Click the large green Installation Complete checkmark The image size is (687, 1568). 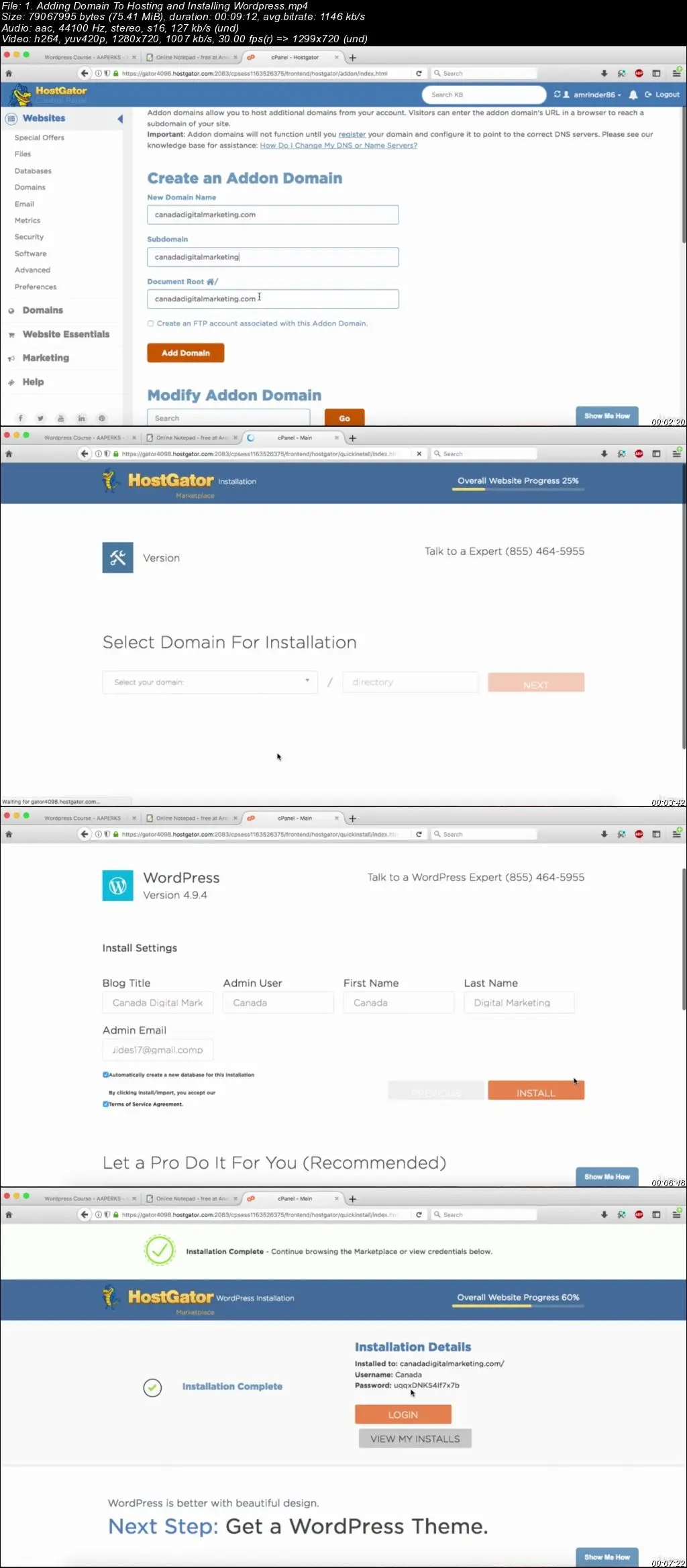pyautogui.click(x=160, y=1250)
